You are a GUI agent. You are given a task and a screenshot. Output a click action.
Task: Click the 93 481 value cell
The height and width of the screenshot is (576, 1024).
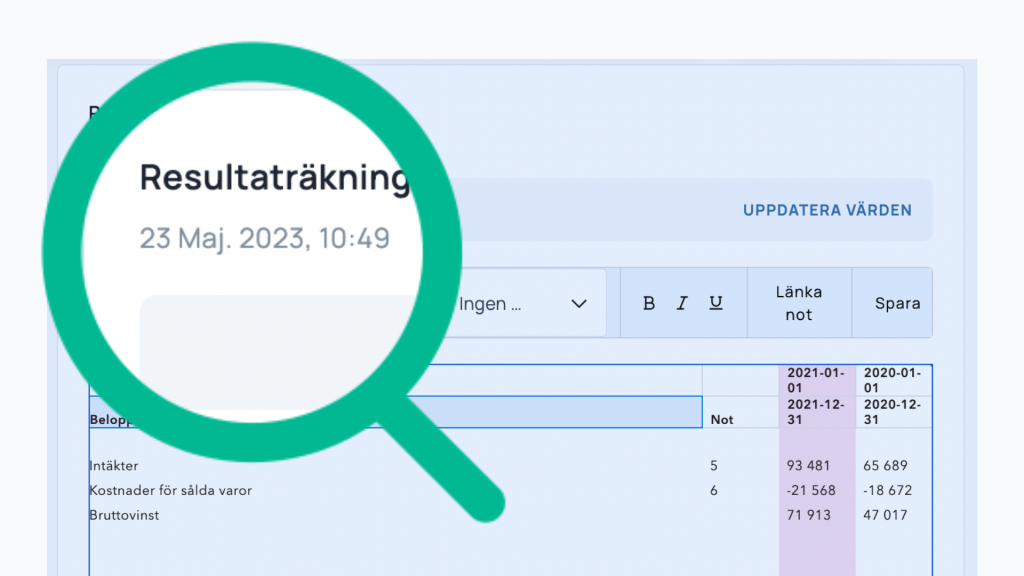point(810,466)
